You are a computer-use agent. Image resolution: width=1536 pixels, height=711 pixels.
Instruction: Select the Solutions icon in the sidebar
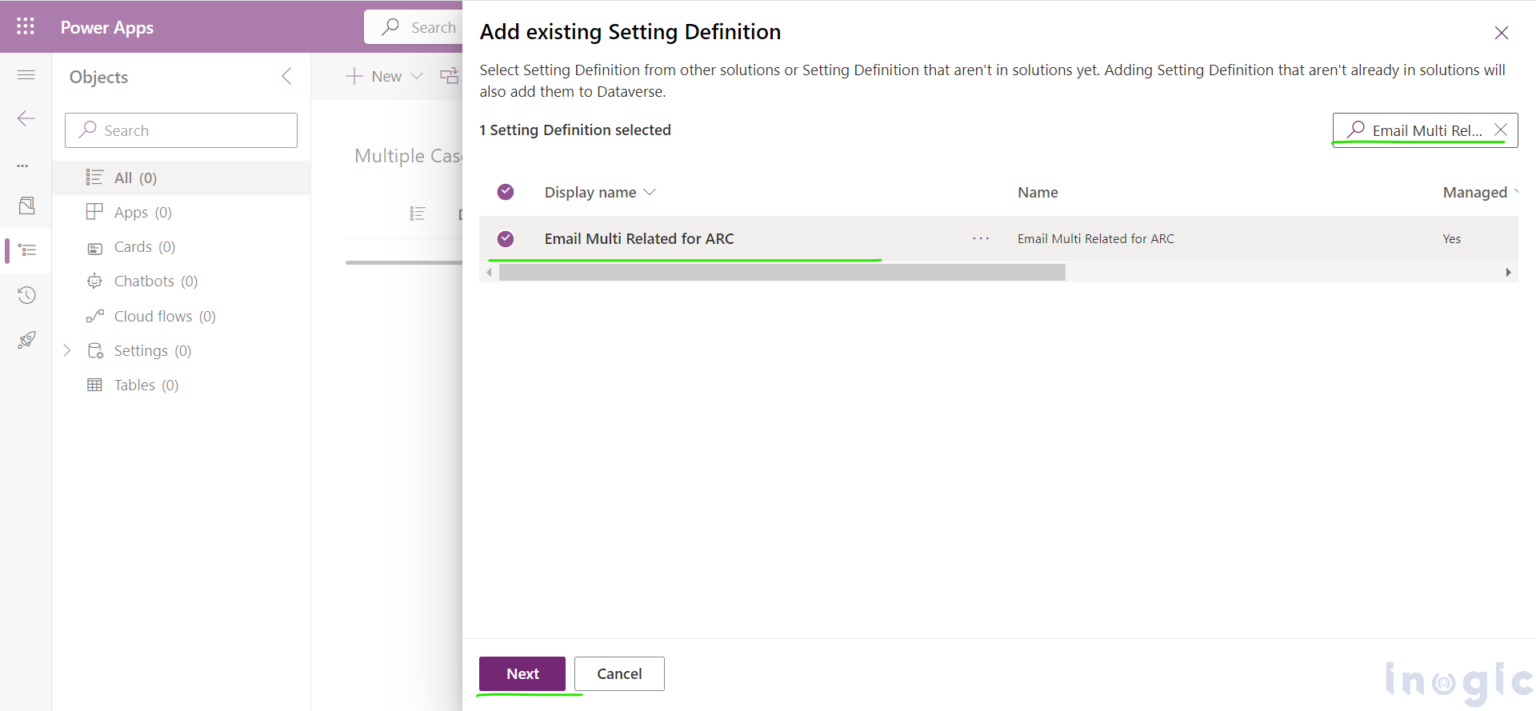25,249
